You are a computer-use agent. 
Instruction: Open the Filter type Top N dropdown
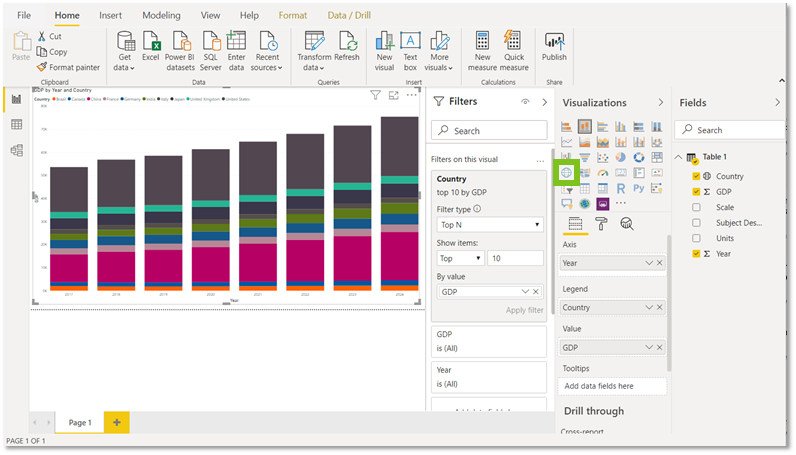489,224
